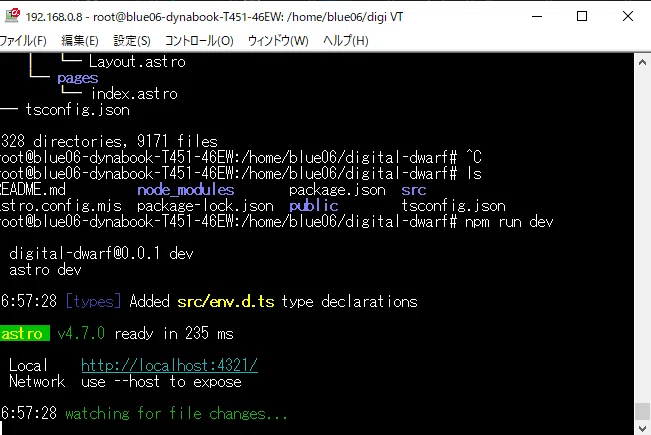Click the scrollbar up arrow
The height and width of the screenshot is (435, 651).
tap(642, 63)
